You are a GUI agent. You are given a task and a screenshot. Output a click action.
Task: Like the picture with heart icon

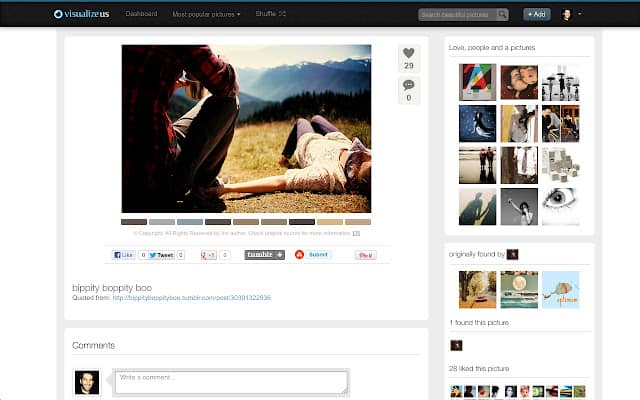(409, 58)
